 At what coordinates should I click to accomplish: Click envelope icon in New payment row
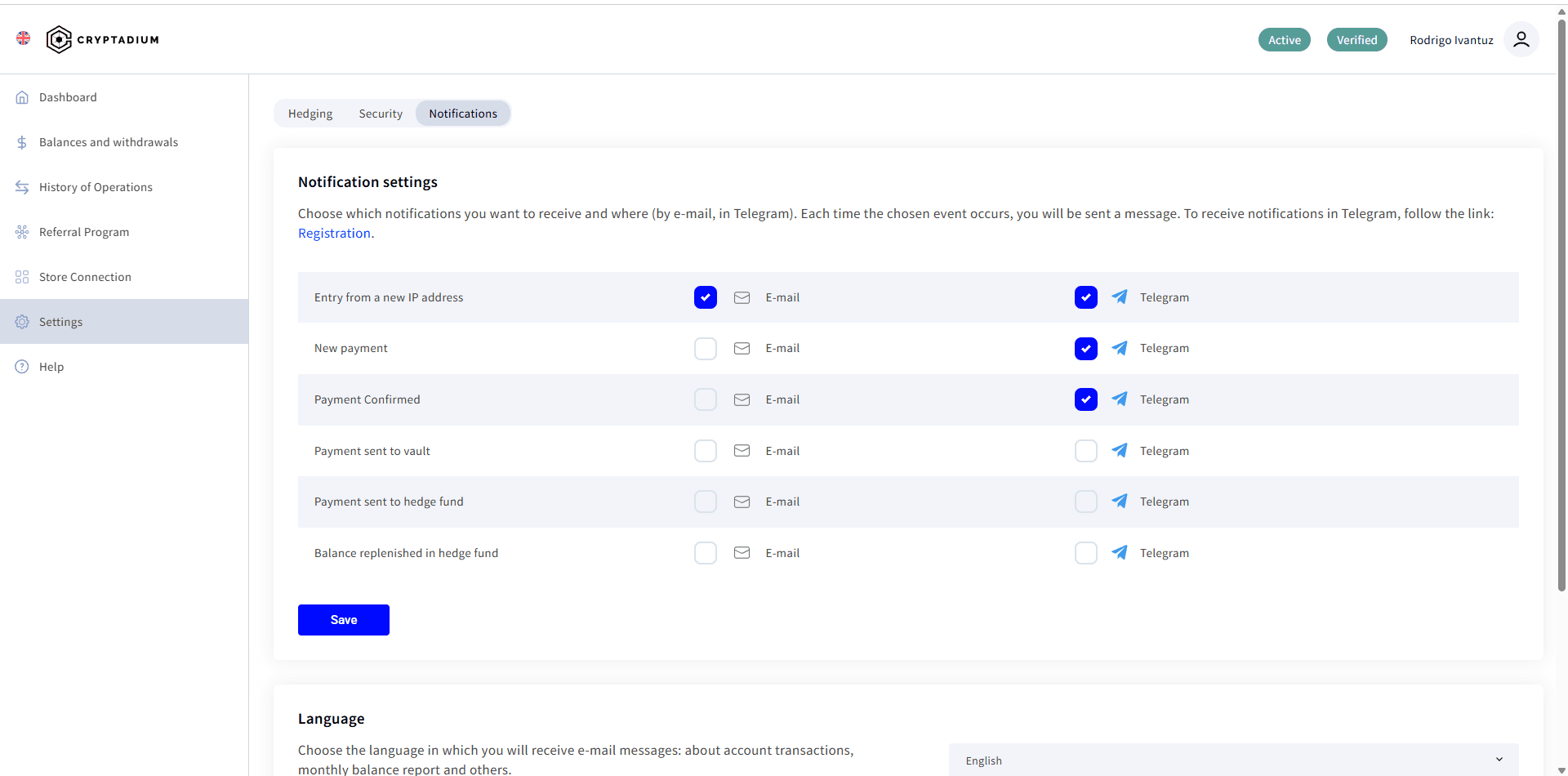[742, 349]
